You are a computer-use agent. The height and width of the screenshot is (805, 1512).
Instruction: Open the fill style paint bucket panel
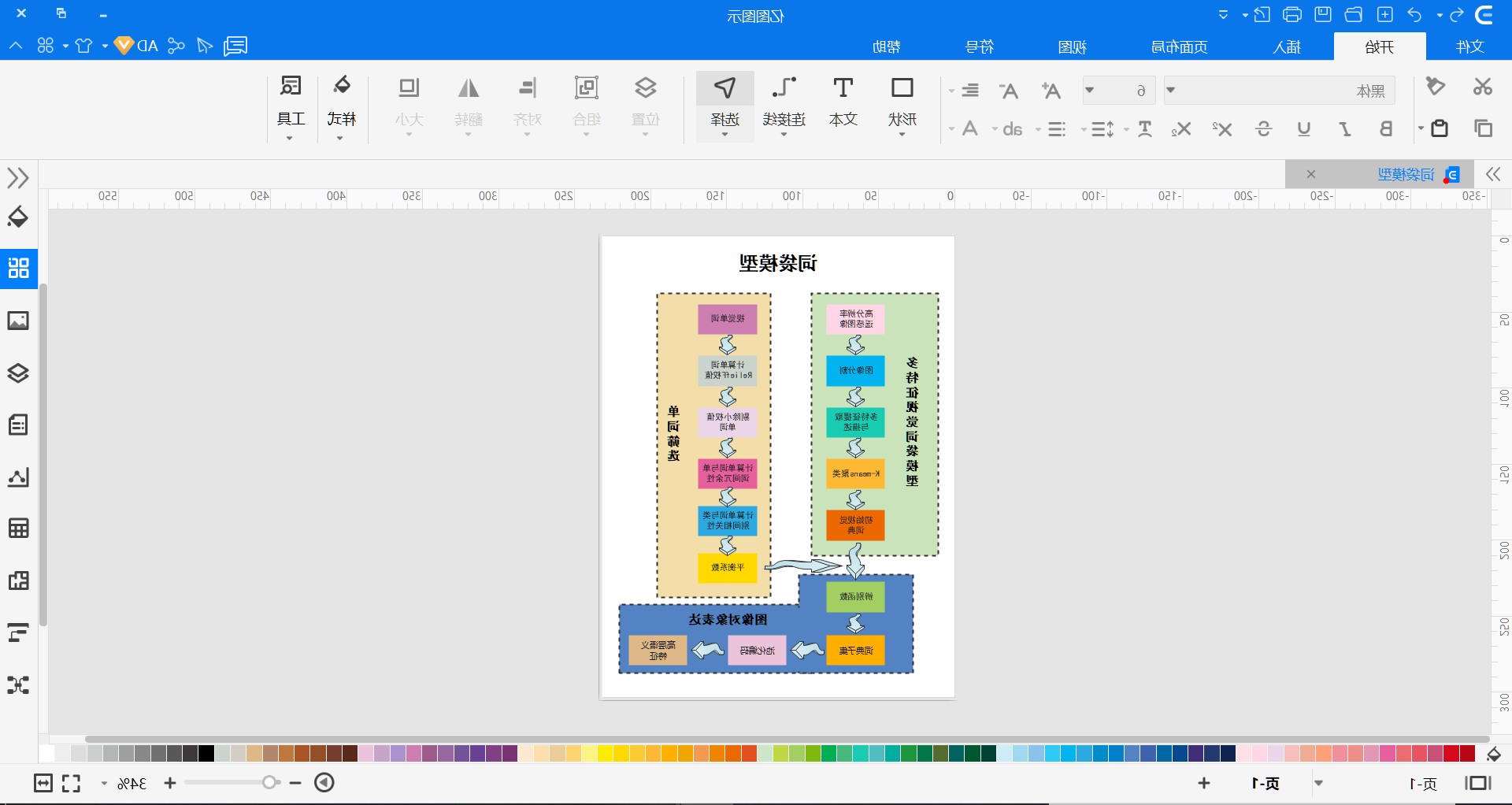pyautogui.click(x=18, y=217)
